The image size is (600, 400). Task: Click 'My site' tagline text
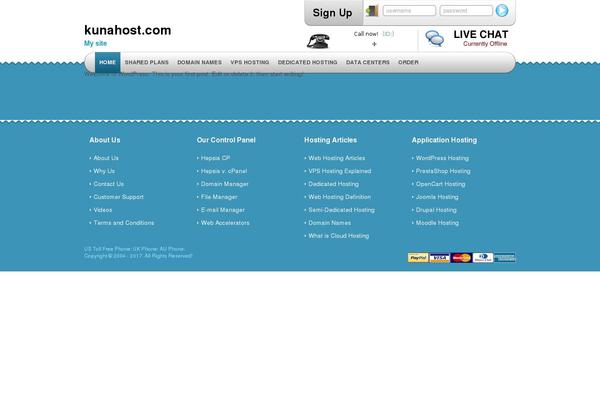pyautogui.click(x=96, y=43)
